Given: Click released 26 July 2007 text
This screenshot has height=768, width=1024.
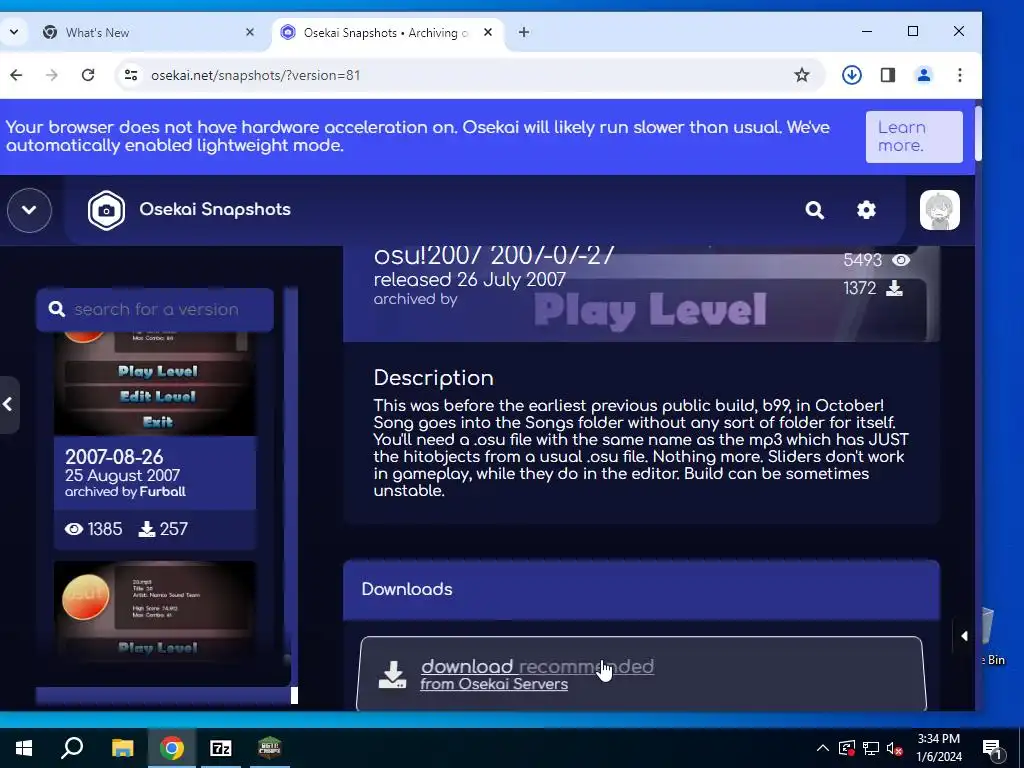Looking at the screenshot, I should [x=470, y=280].
